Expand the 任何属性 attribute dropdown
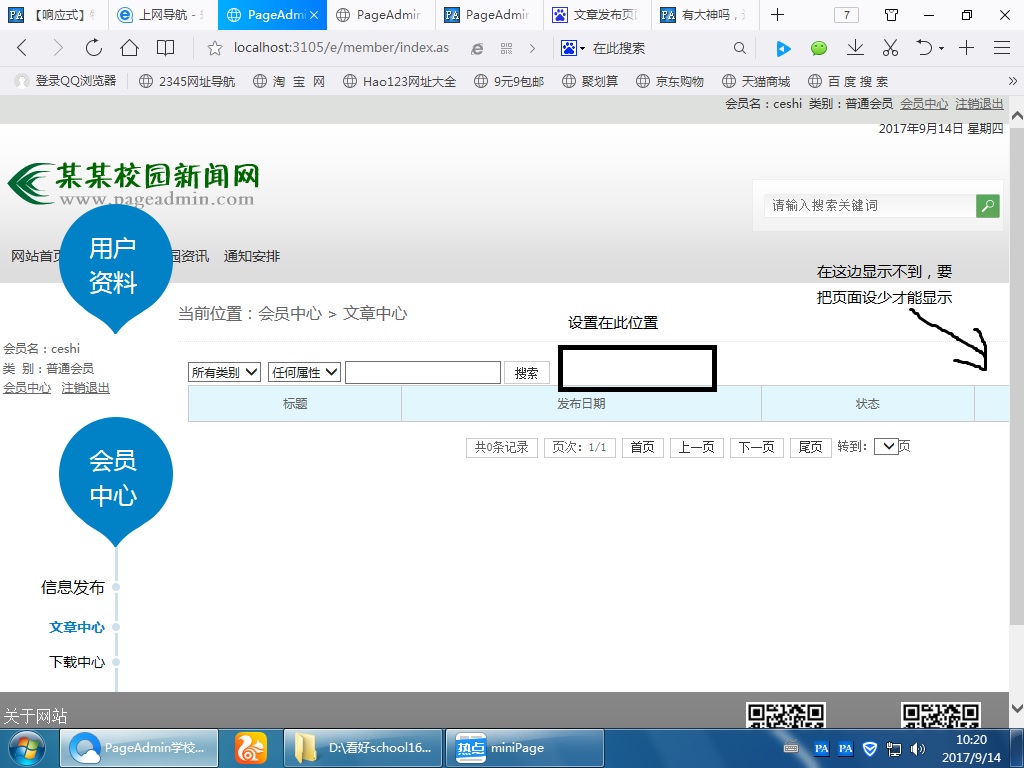Screen dimensions: 1024x768 point(305,372)
